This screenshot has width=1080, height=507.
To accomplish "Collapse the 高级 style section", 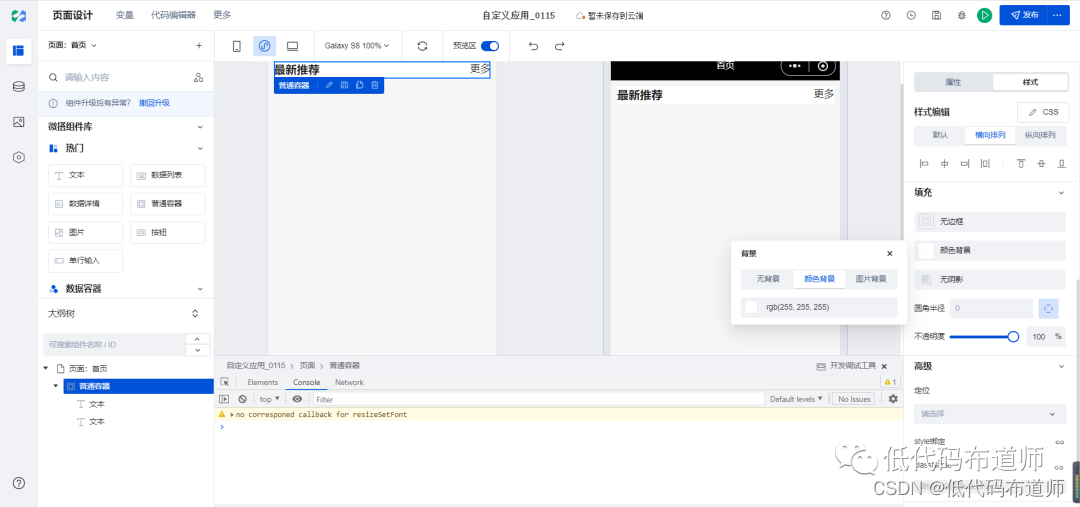I will (1061, 366).
